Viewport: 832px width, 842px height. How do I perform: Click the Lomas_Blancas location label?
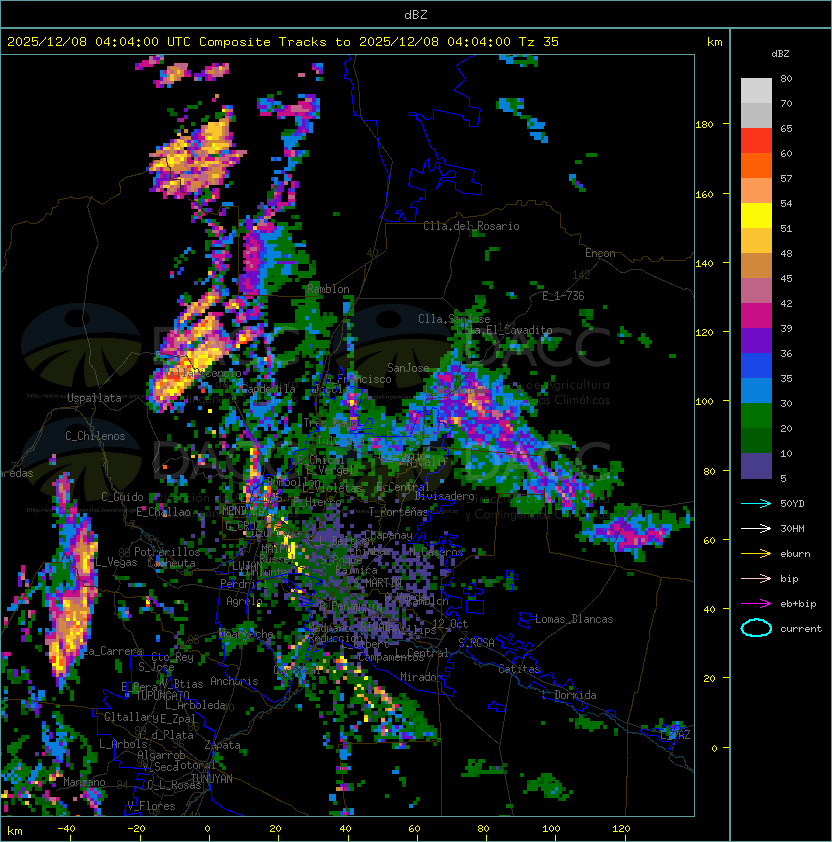pos(574,619)
